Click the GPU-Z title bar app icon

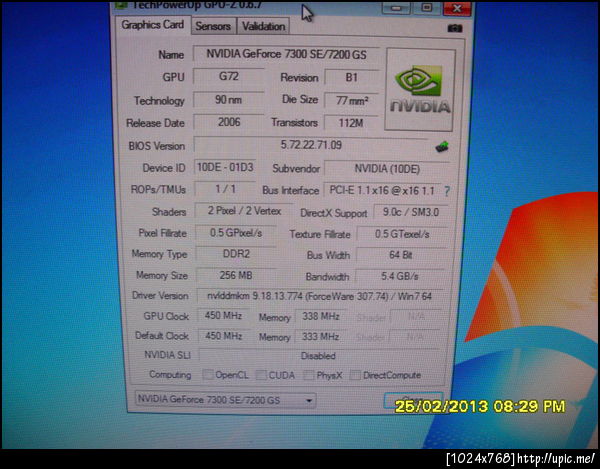point(121,5)
